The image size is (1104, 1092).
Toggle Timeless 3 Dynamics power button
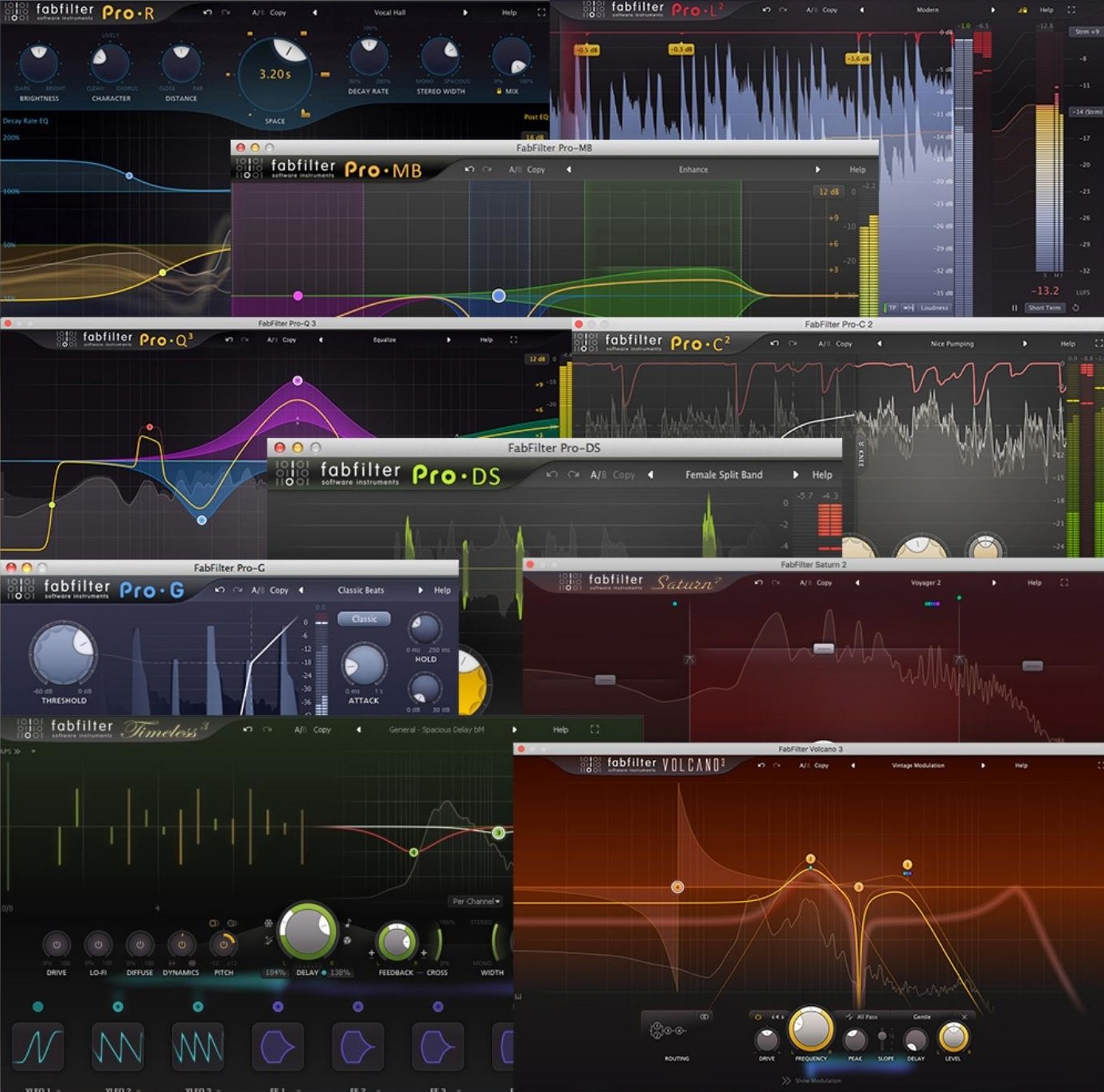181,945
